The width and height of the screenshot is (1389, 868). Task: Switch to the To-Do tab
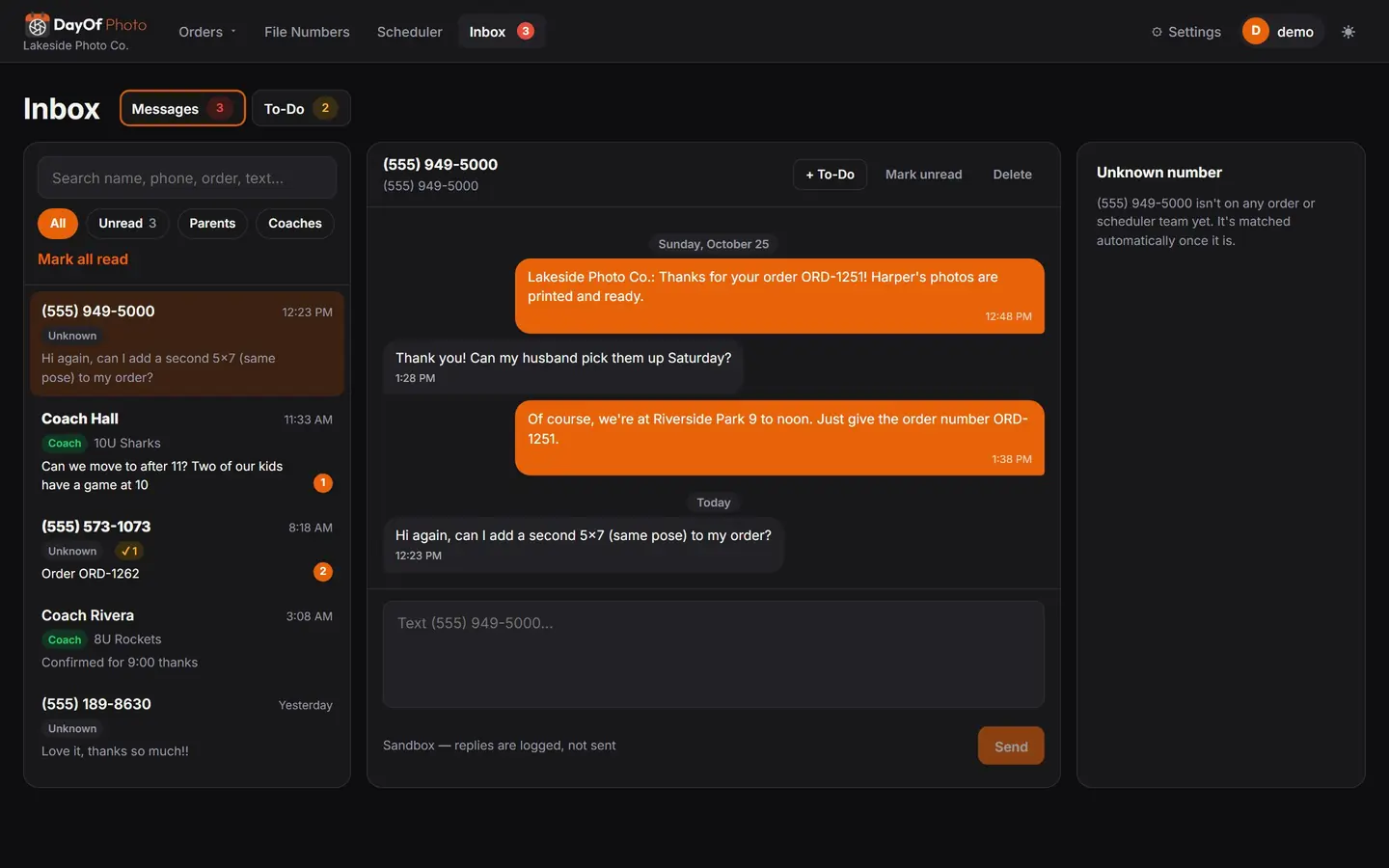click(301, 108)
